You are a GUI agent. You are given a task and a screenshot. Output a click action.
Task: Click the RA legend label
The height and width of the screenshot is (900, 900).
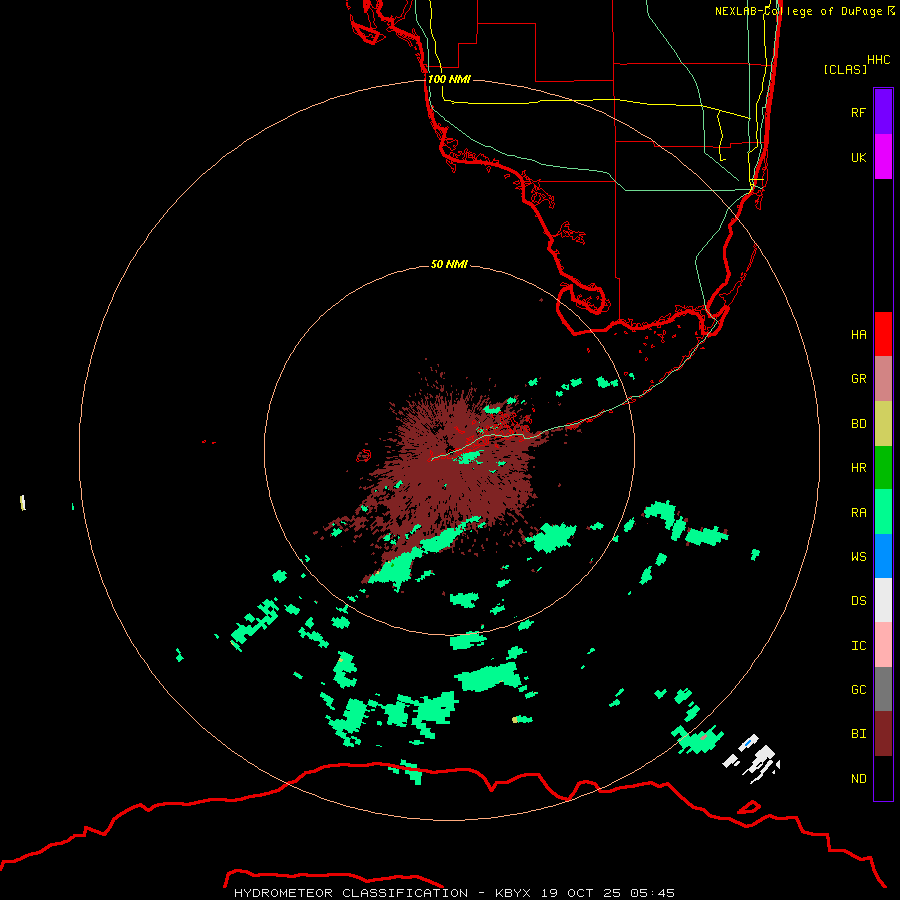pos(858,513)
